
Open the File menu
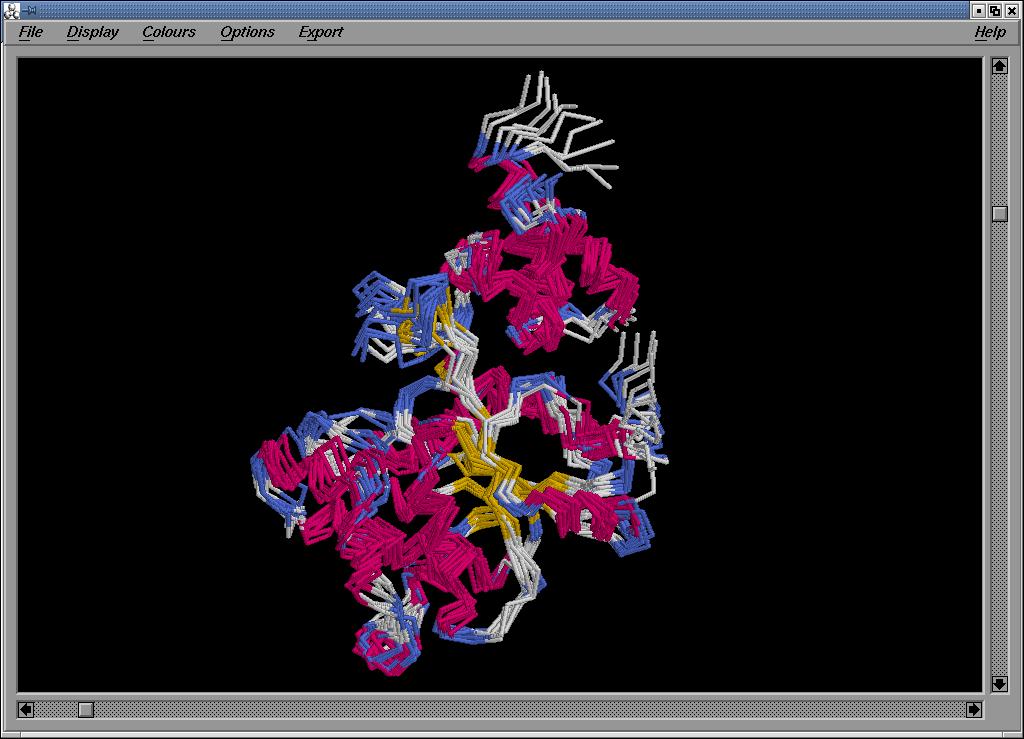coord(31,32)
